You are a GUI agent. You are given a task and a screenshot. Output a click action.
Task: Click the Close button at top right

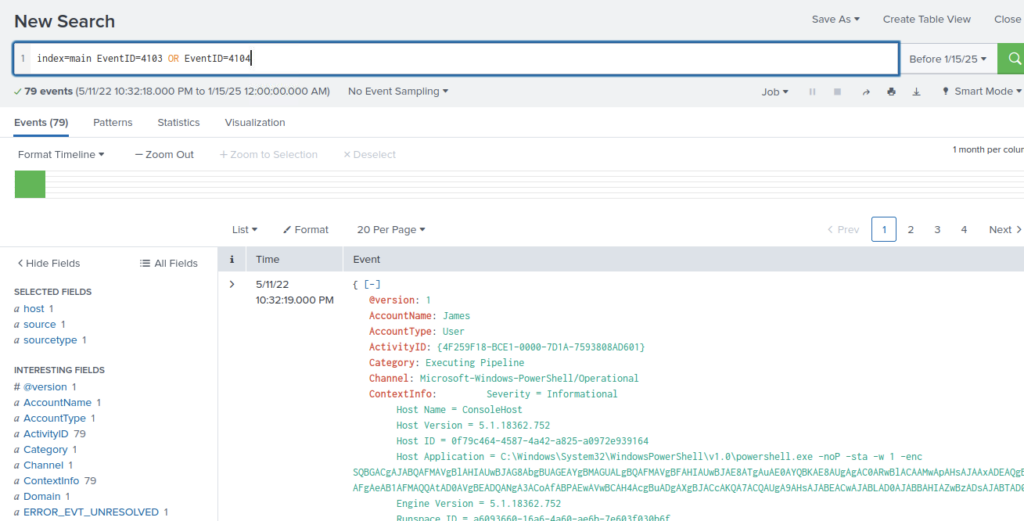[1008, 20]
